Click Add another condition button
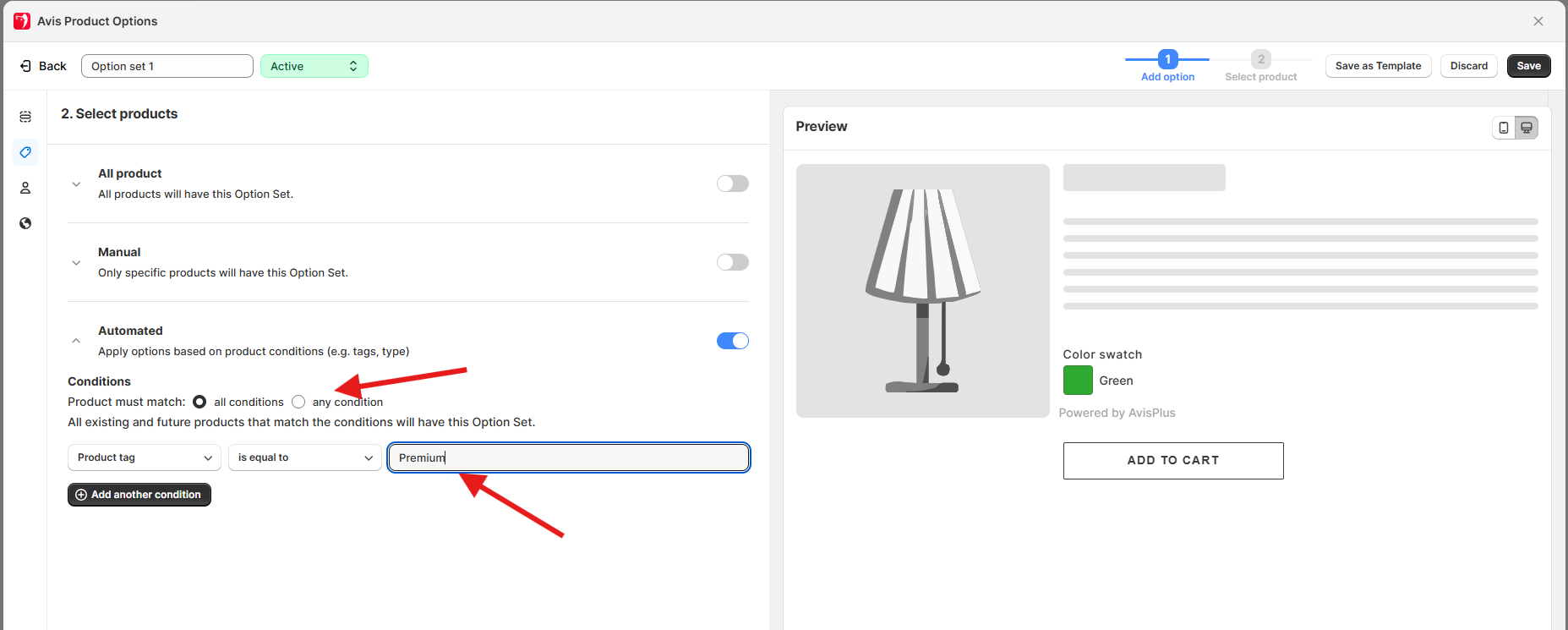Image resolution: width=1568 pixels, height=630 pixels. (x=139, y=495)
